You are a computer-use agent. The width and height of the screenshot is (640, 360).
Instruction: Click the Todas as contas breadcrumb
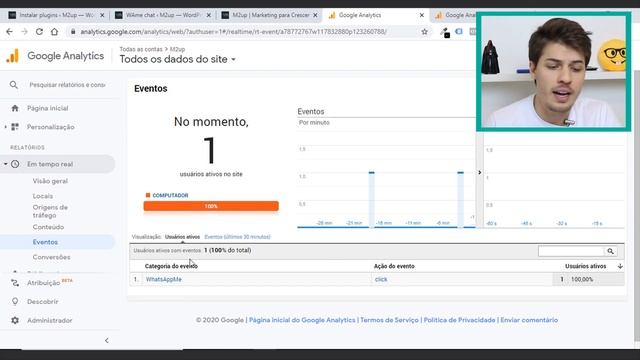click(x=141, y=49)
